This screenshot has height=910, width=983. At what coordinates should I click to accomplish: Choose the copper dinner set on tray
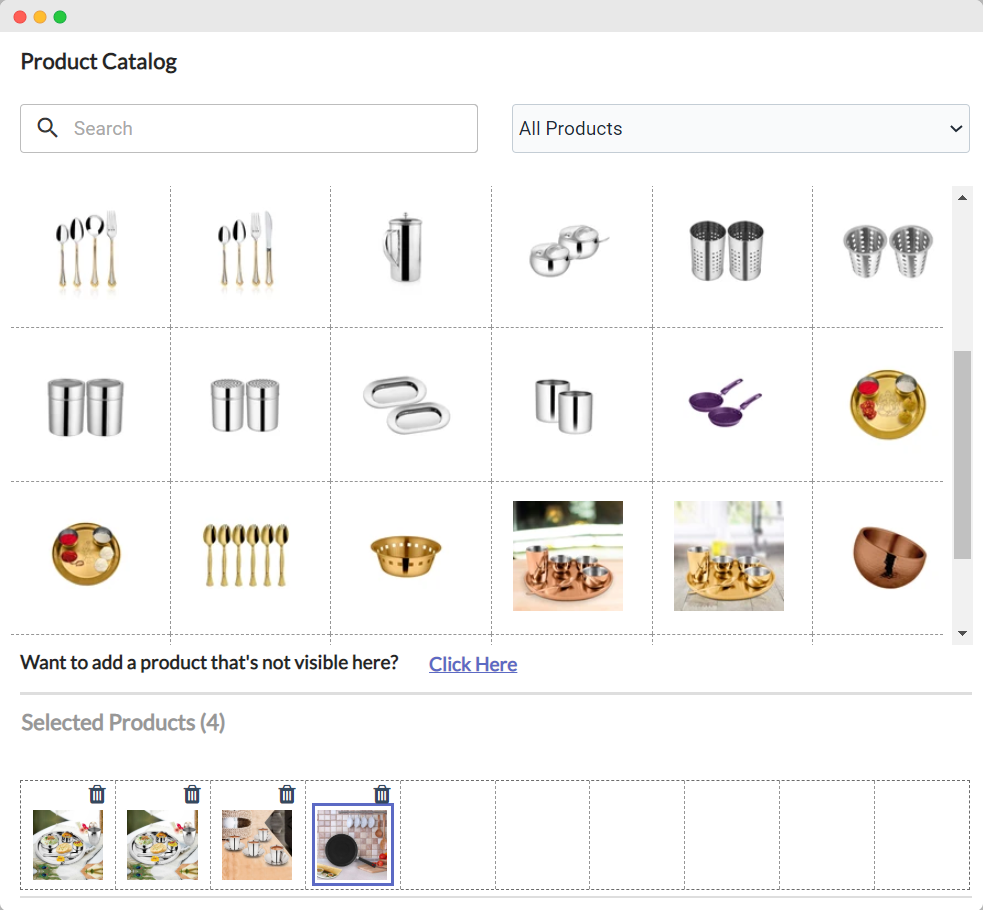pyautogui.click(x=568, y=556)
